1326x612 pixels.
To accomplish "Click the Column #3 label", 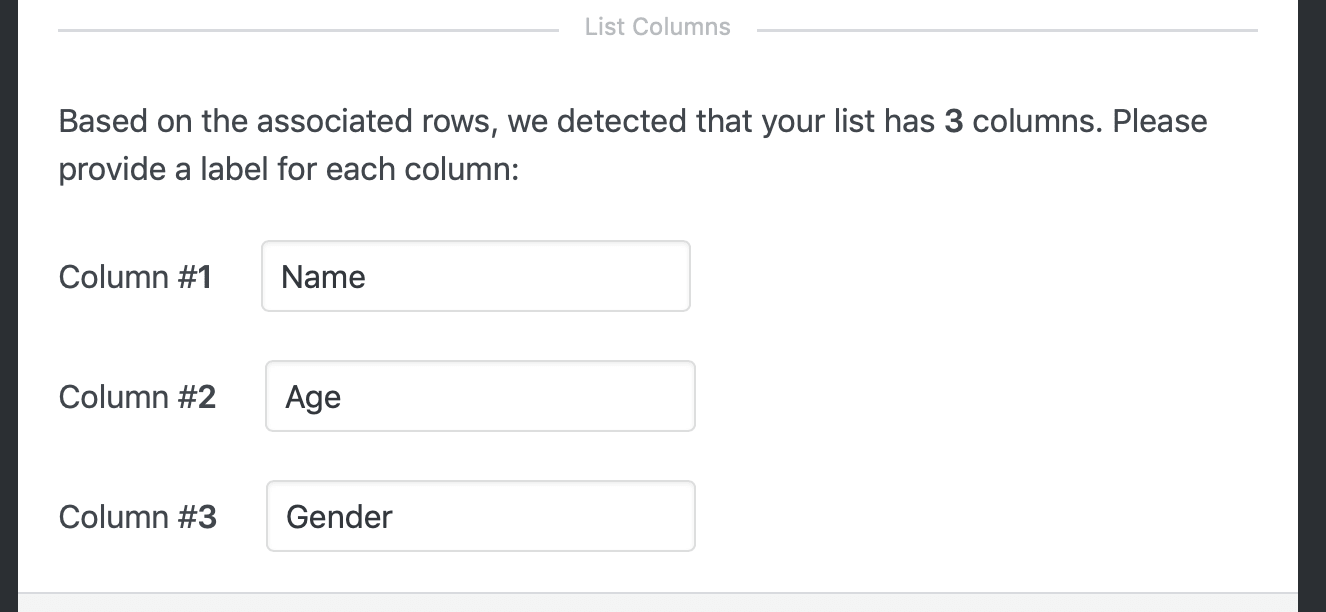I will (136, 517).
